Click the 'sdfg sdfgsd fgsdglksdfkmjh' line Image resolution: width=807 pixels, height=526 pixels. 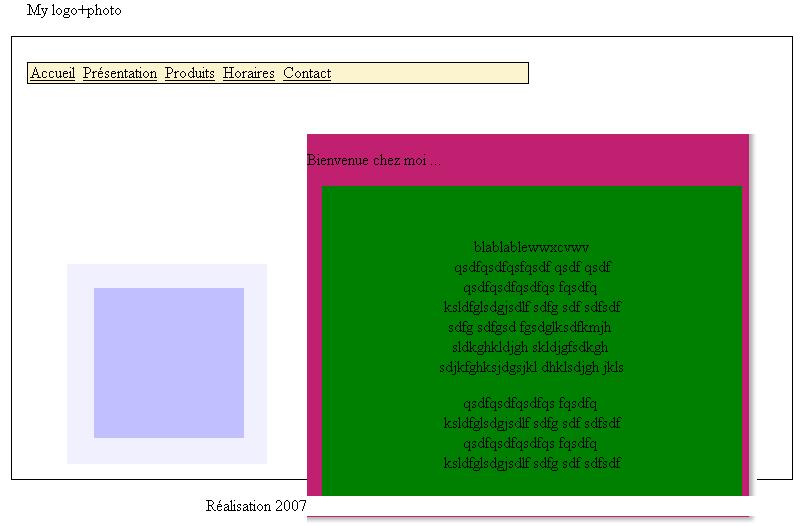pos(530,327)
